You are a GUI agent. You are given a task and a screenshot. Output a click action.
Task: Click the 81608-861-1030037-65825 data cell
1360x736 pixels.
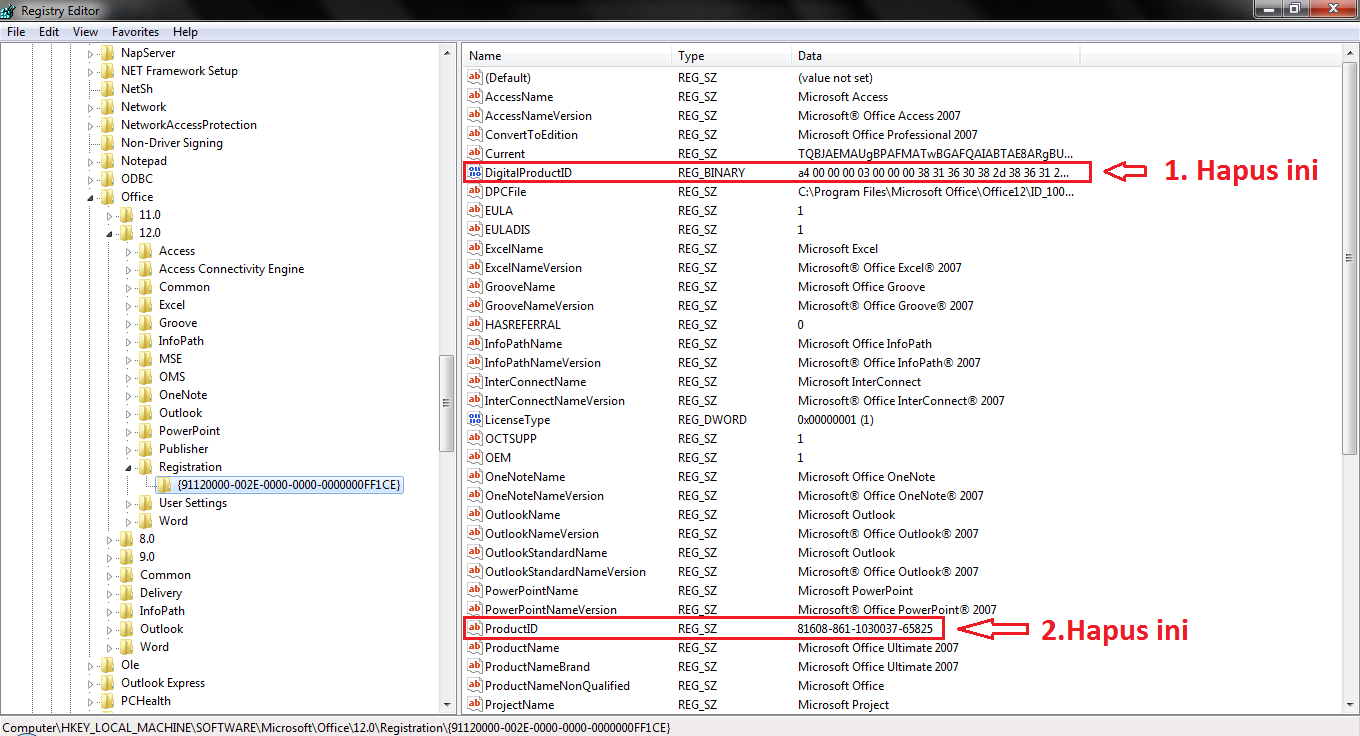(865, 629)
